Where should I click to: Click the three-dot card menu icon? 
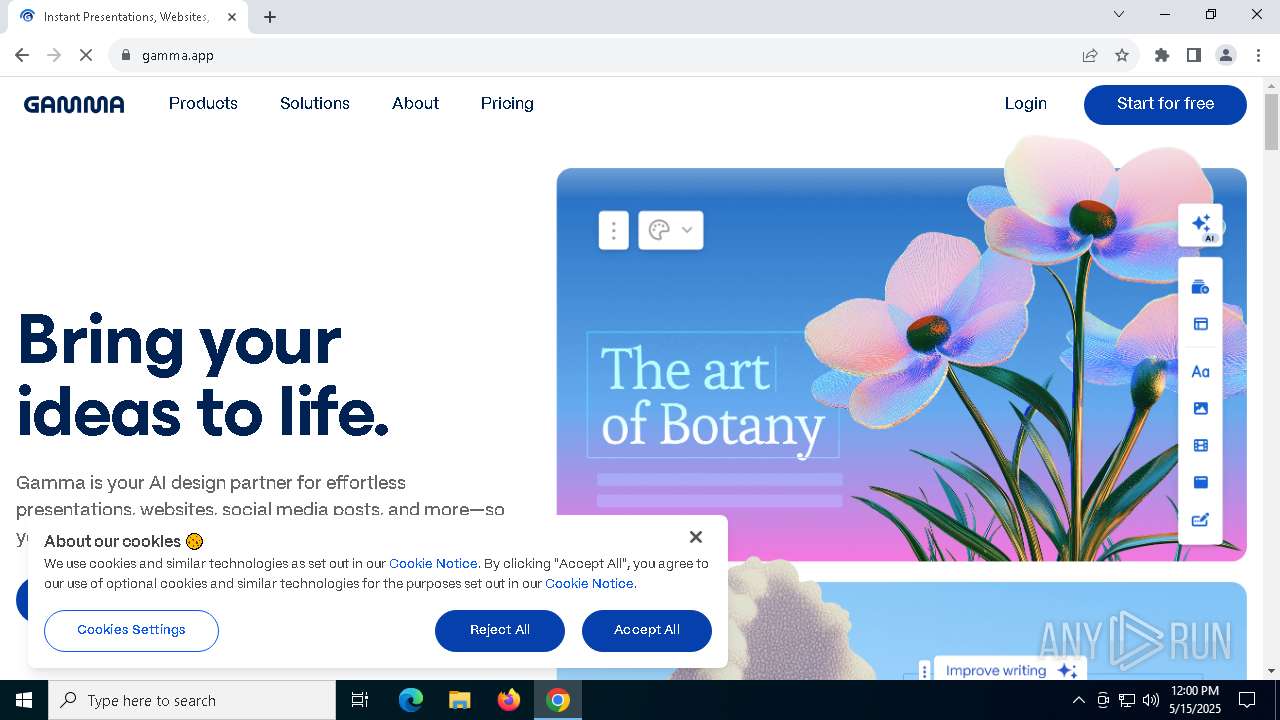click(x=614, y=230)
